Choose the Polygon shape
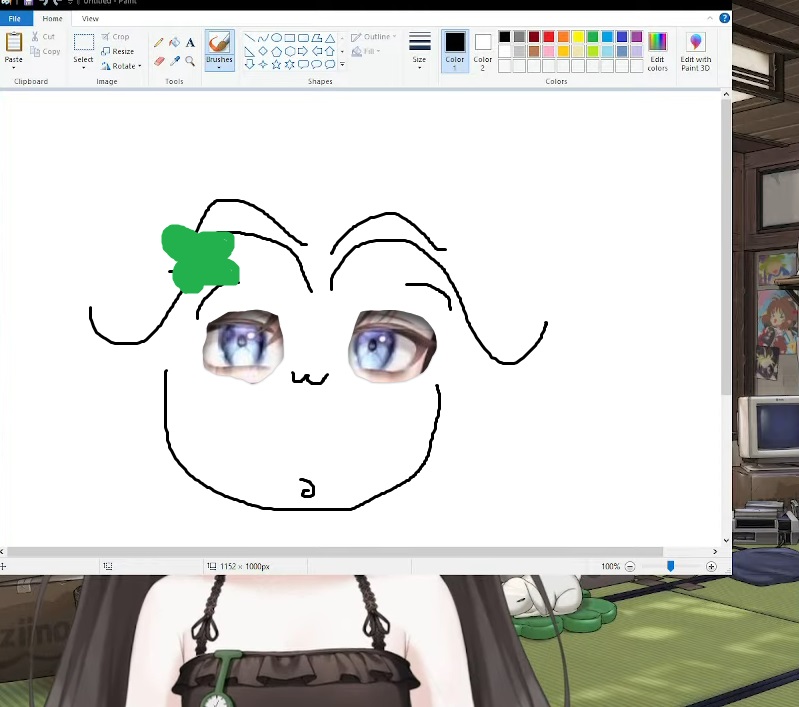Image resolution: width=799 pixels, height=707 pixels. tap(316, 38)
